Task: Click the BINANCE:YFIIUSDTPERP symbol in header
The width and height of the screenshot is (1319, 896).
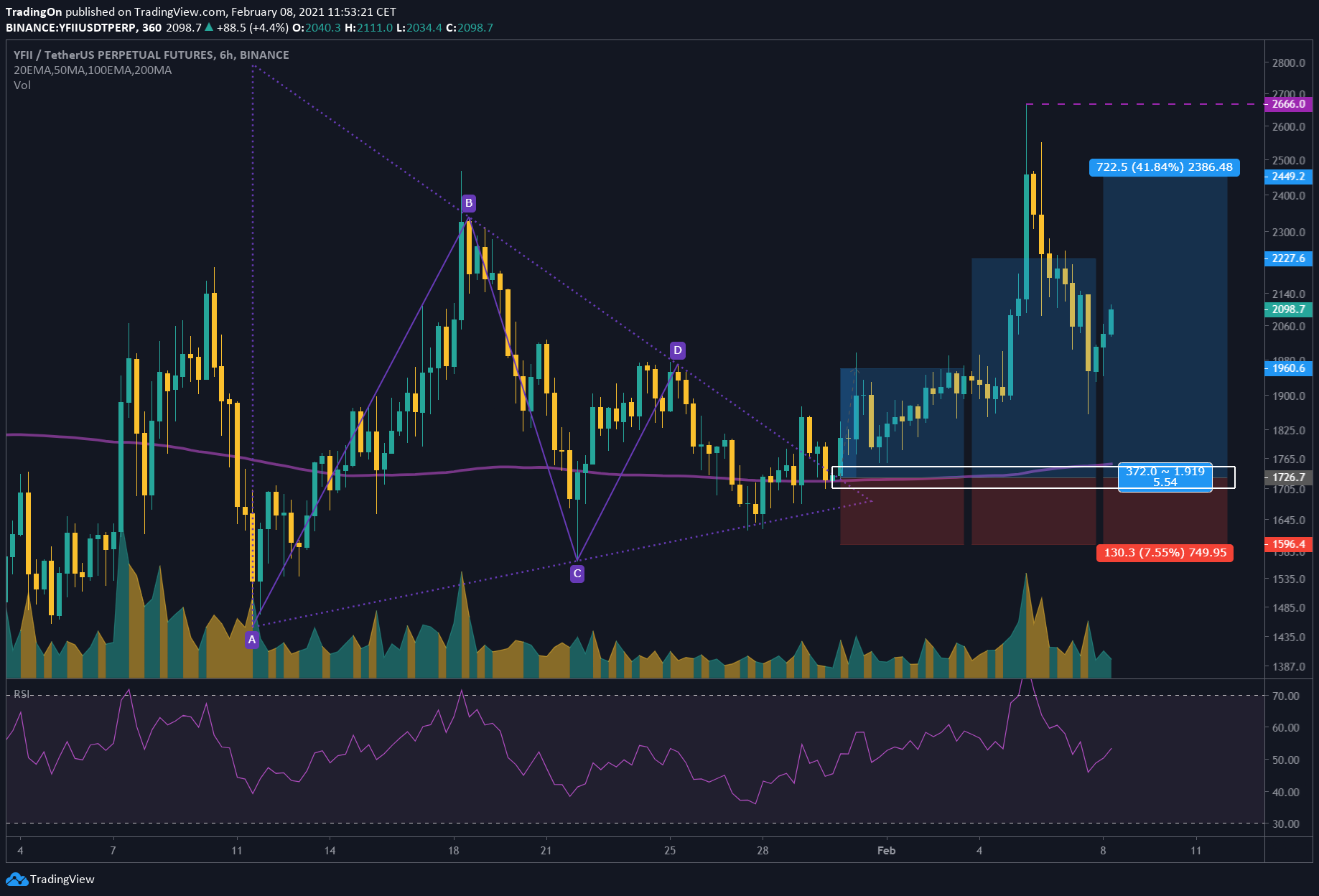Action: 72,28
